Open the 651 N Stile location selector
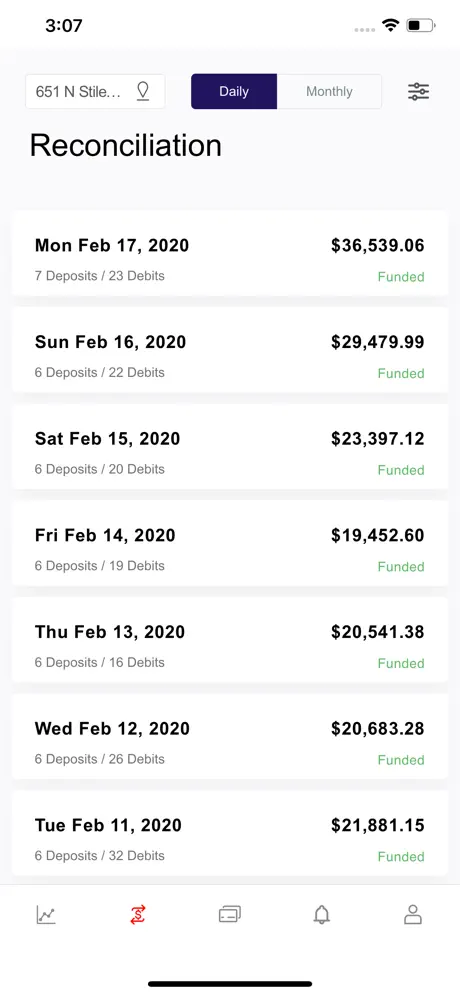 [x=95, y=91]
